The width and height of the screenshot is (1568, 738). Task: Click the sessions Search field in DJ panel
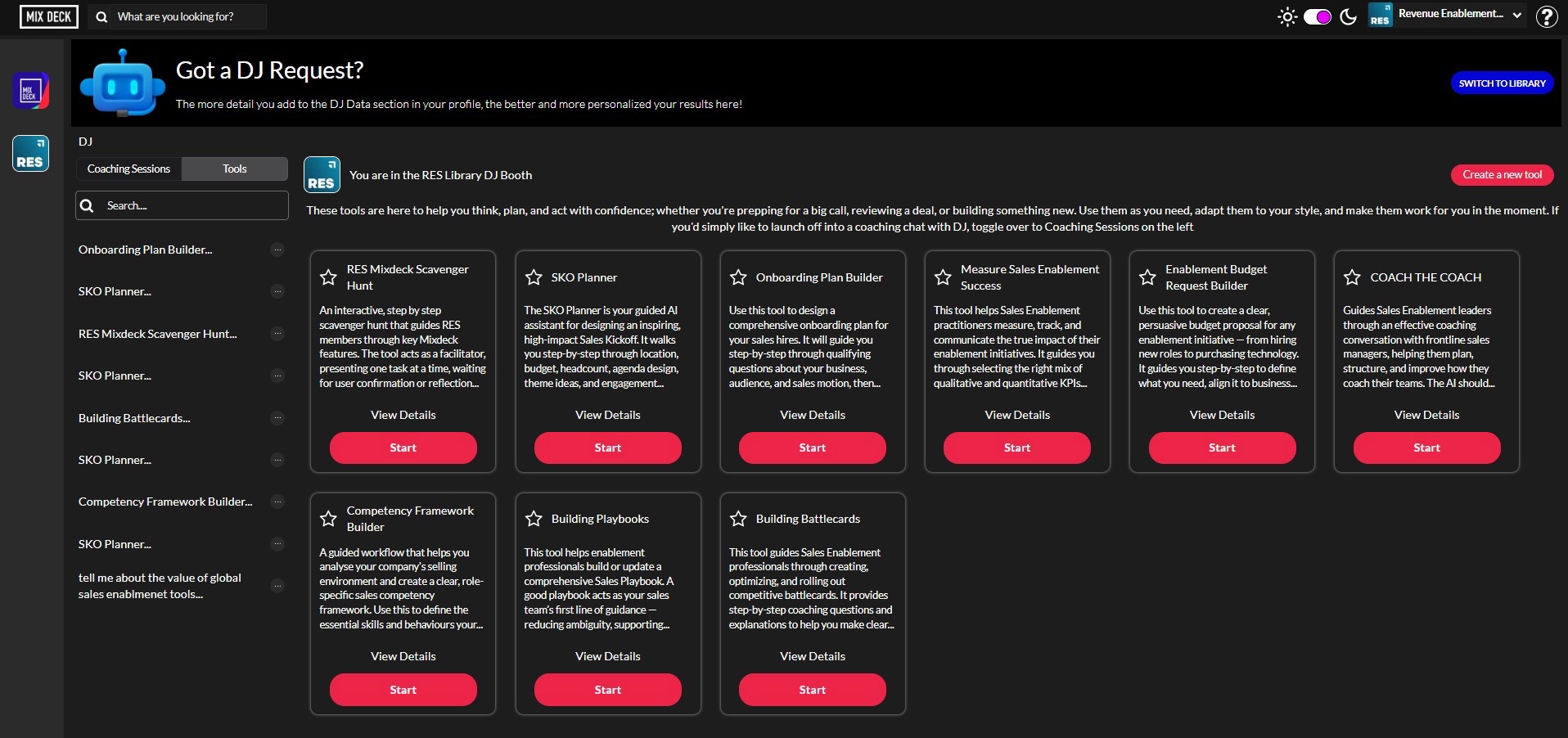(x=192, y=205)
